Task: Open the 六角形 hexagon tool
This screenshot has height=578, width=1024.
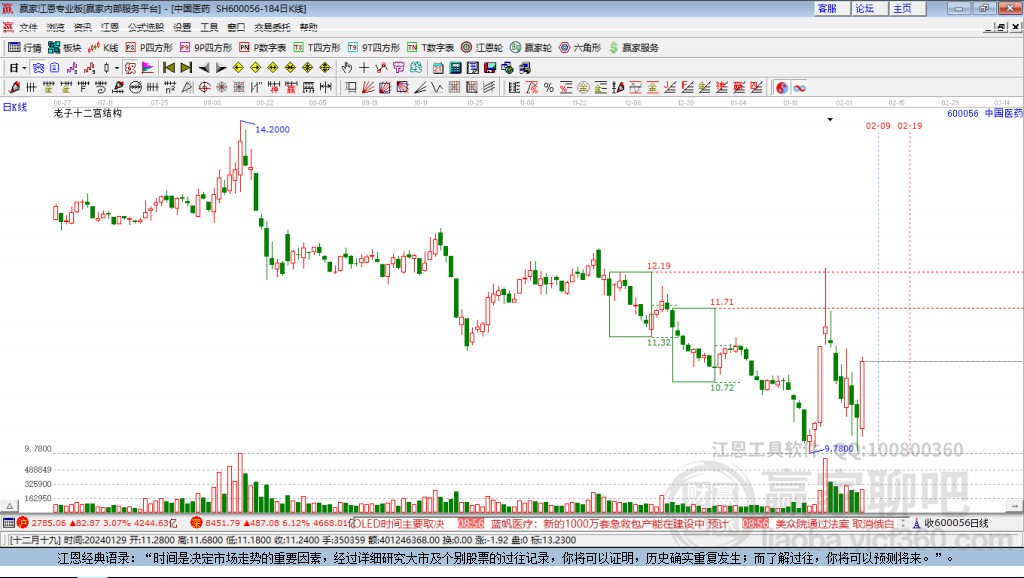Action: 580,48
